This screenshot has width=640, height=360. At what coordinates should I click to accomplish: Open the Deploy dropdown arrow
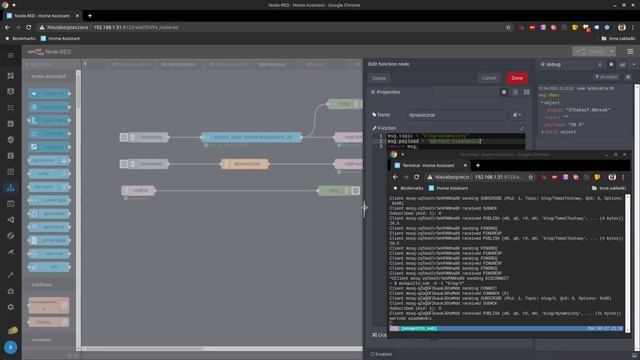tap(611, 51)
